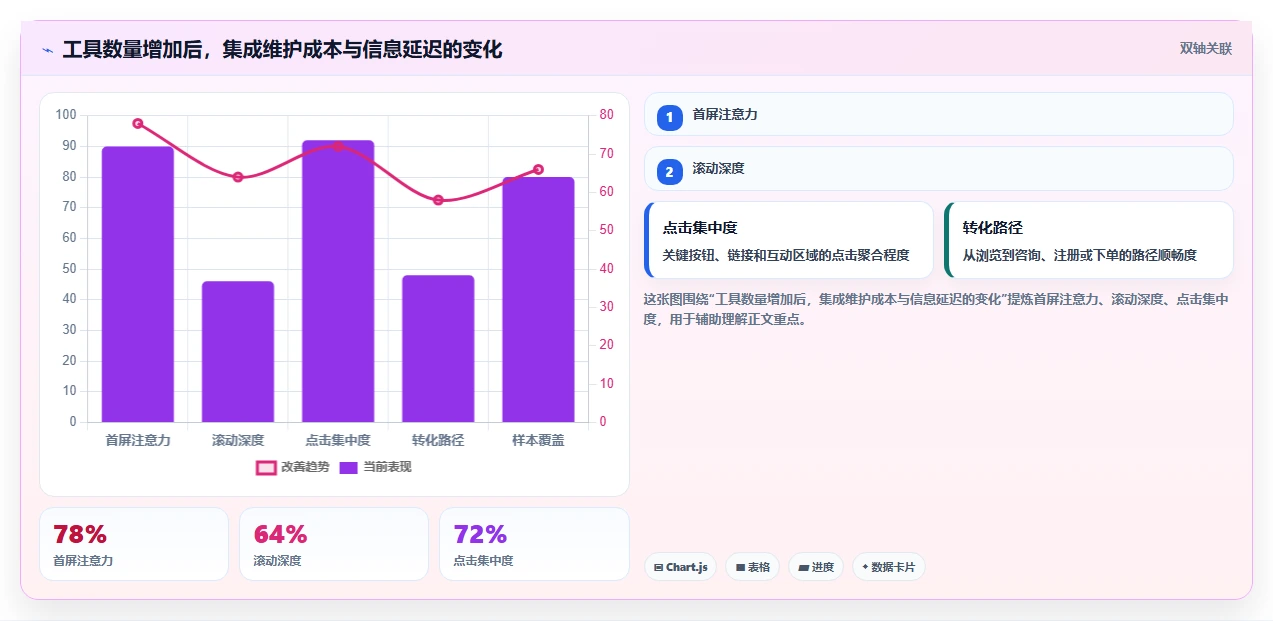The image size is (1273, 621).
Task: Select the 首屏注意力 purple bar
Action: coord(138,284)
